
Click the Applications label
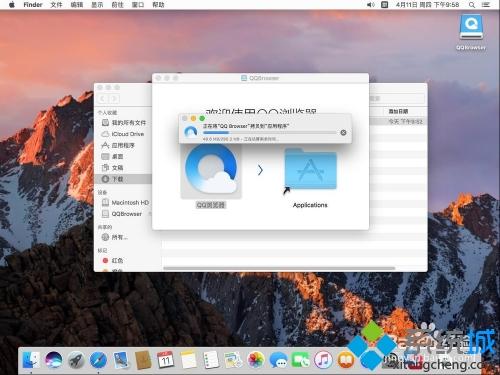310,205
